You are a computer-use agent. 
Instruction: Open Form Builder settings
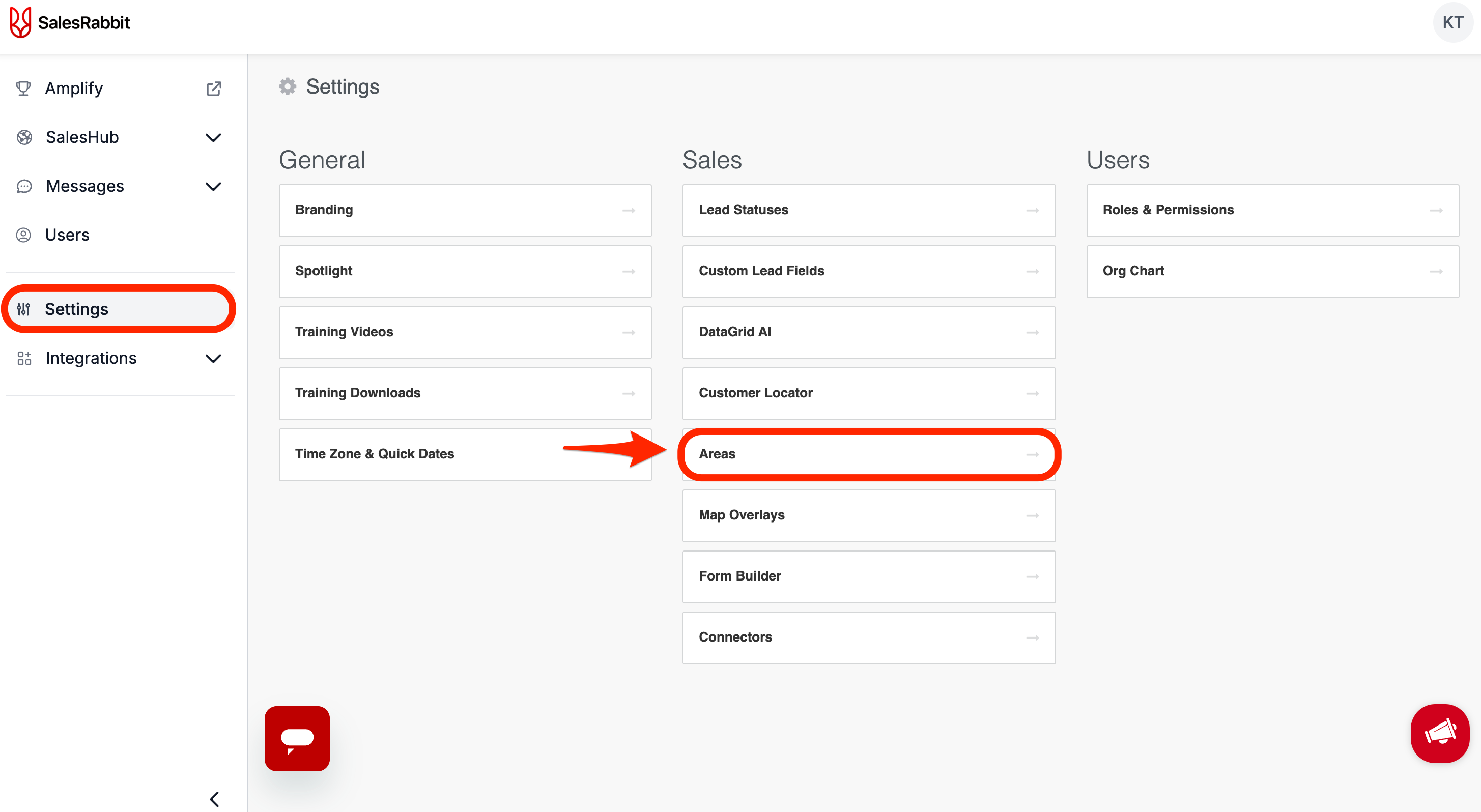869,576
